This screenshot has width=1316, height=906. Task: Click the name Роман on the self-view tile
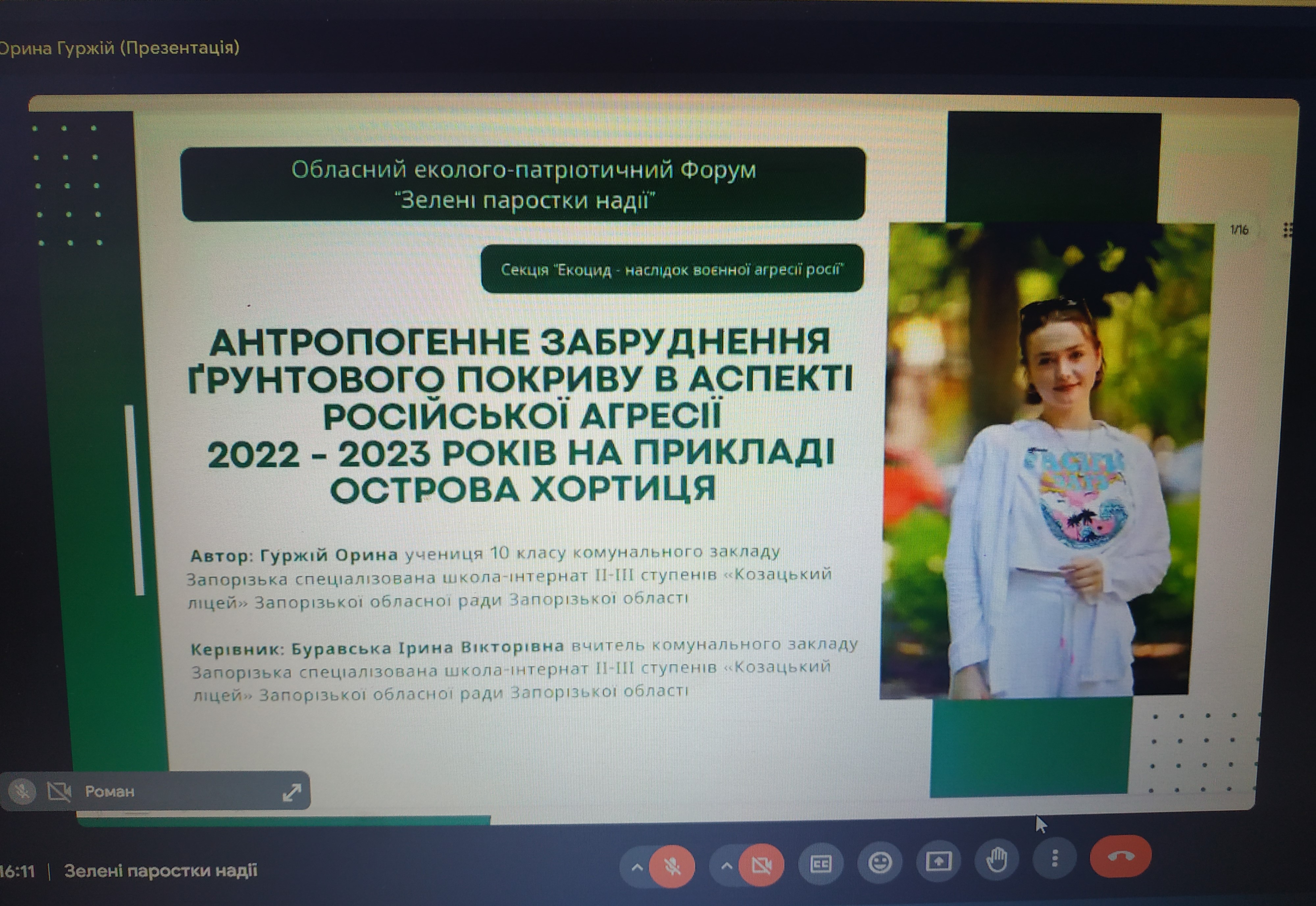click(110, 791)
